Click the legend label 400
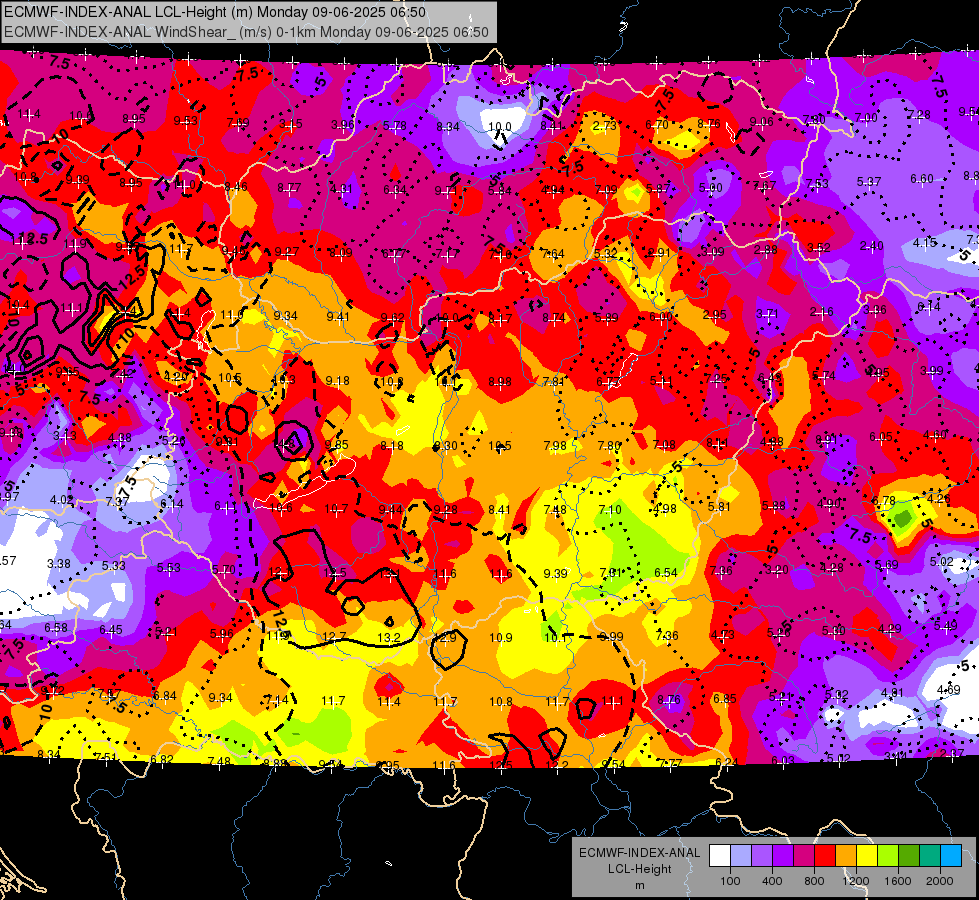The height and width of the screenshot is (900, 979). point(772,881)
